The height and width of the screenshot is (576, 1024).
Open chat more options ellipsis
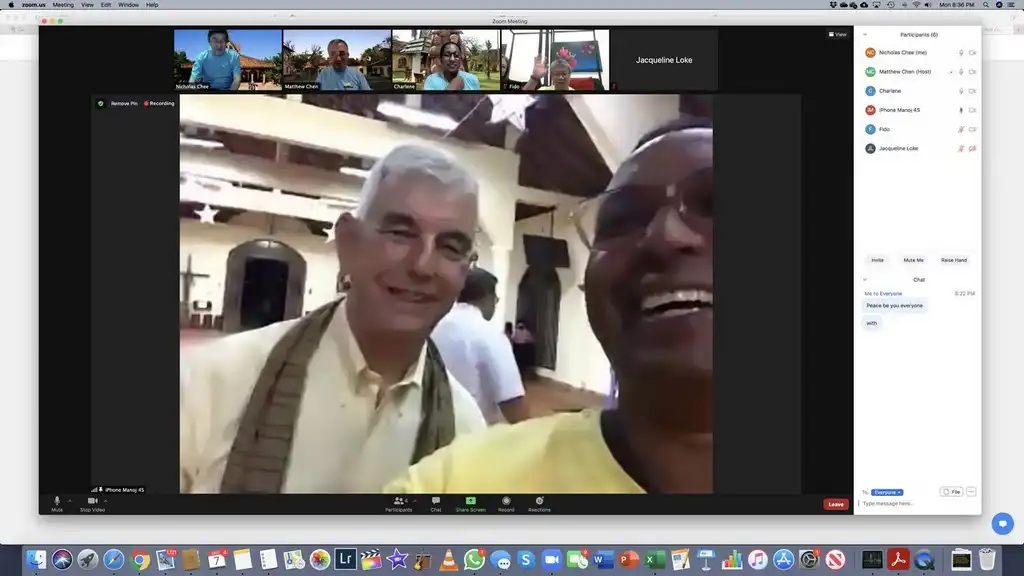(x=971, y=492)
